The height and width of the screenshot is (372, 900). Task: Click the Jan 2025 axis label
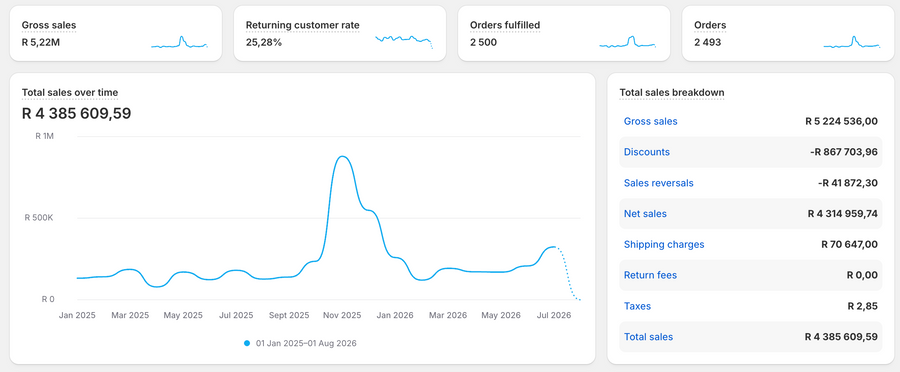click(77, 315)
